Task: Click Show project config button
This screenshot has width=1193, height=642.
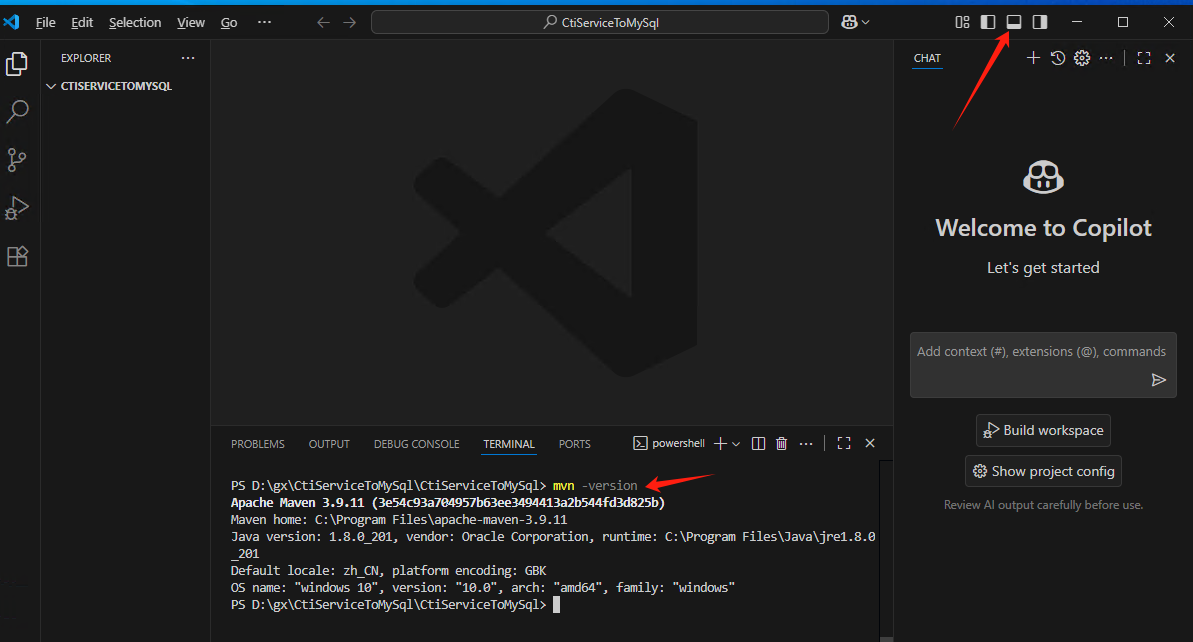Action: click(x=1043, y=472)
